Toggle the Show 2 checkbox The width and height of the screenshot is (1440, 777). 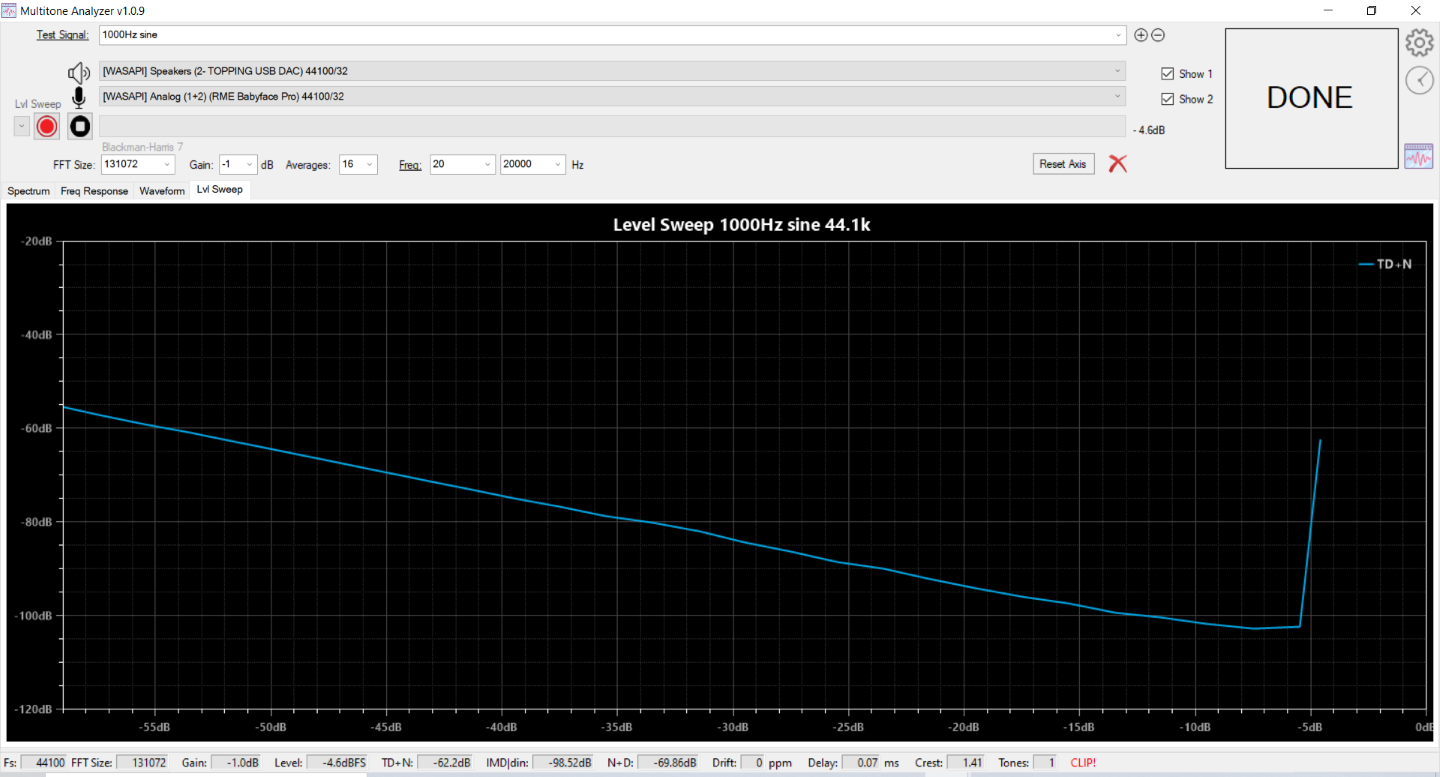pyautogui.click(x=1167, y=99)
